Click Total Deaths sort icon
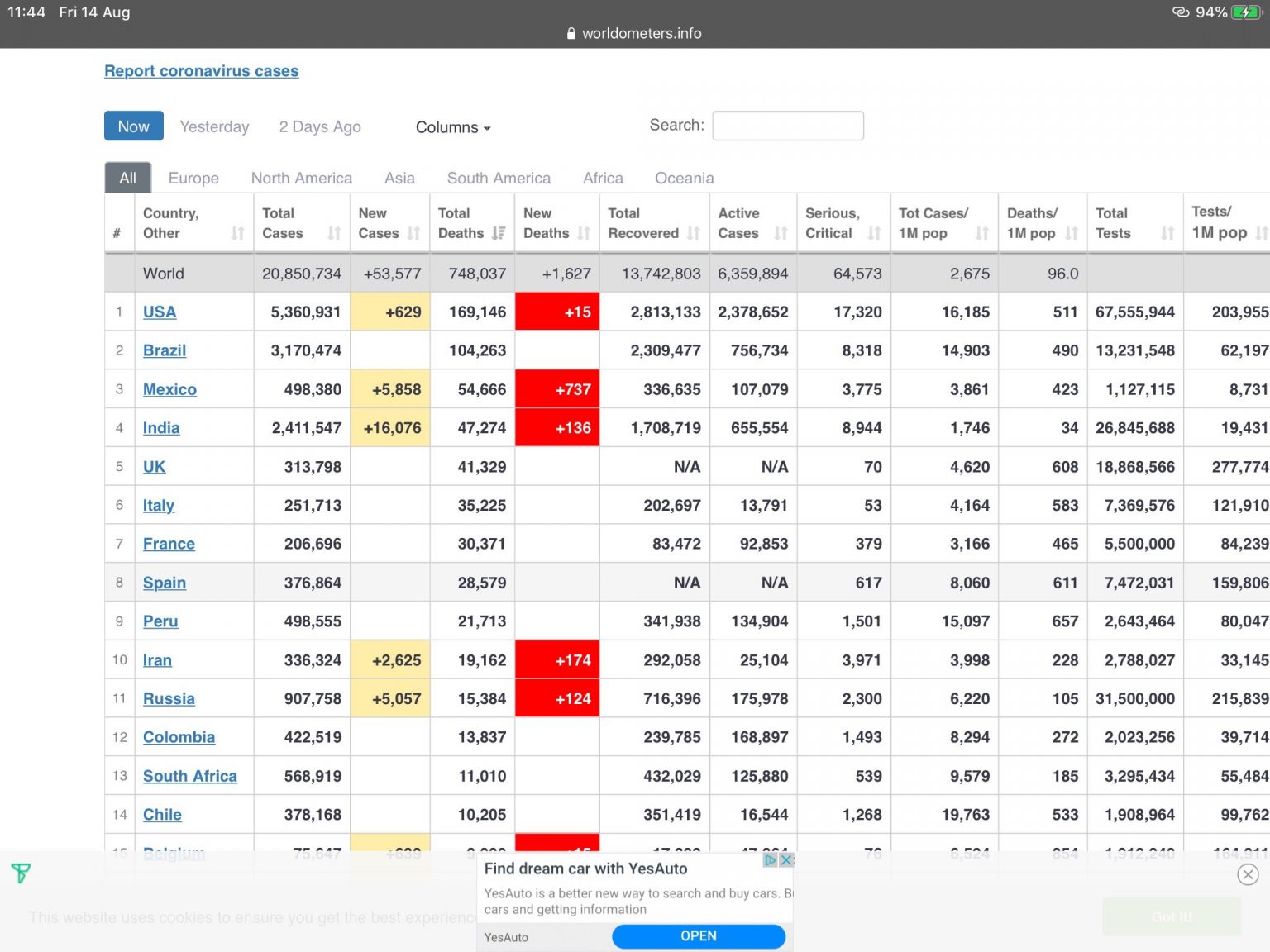Screen dimensions: 1270x952 click(498, 234)
